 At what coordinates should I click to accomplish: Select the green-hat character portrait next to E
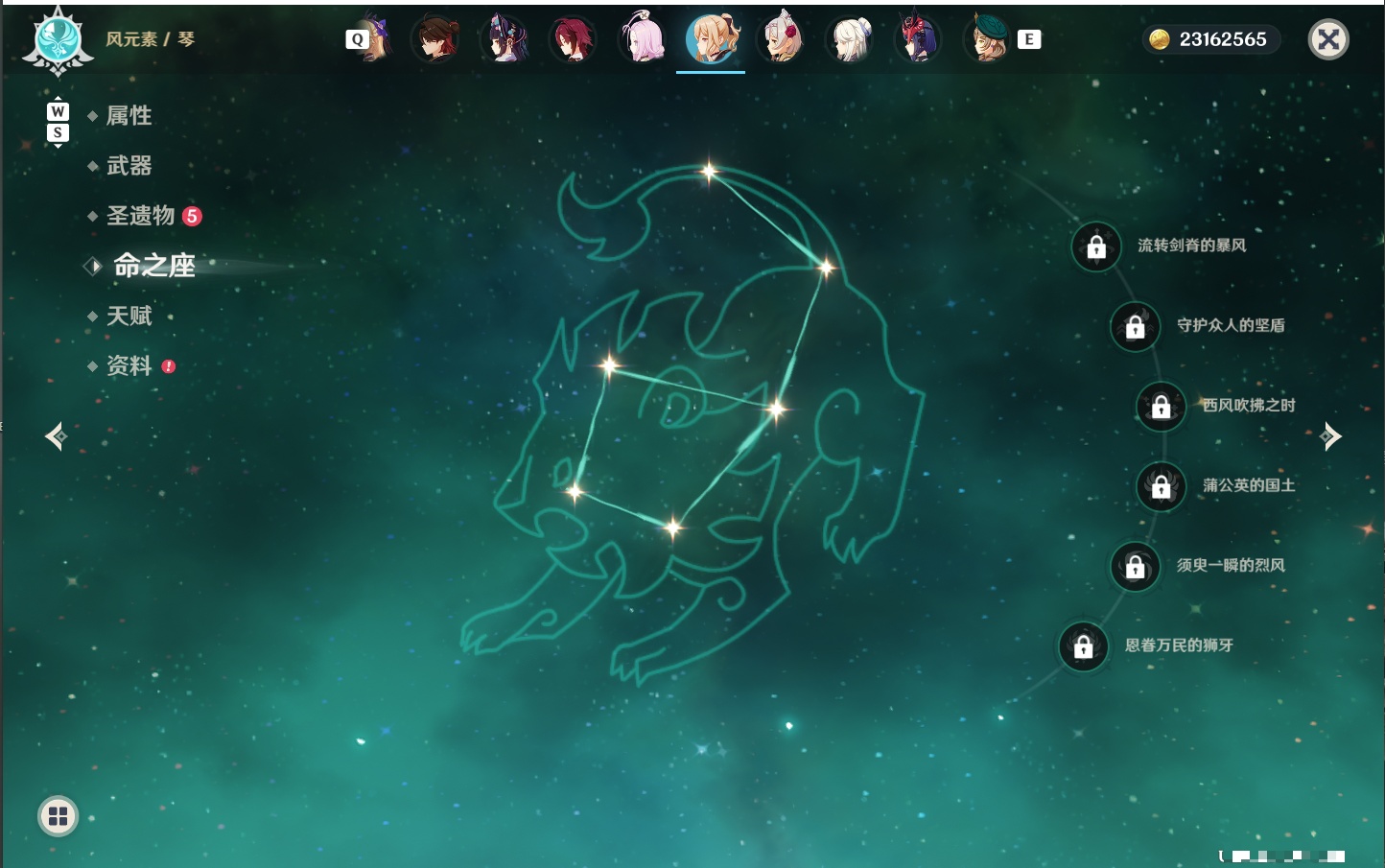click(x=988, y=38)
